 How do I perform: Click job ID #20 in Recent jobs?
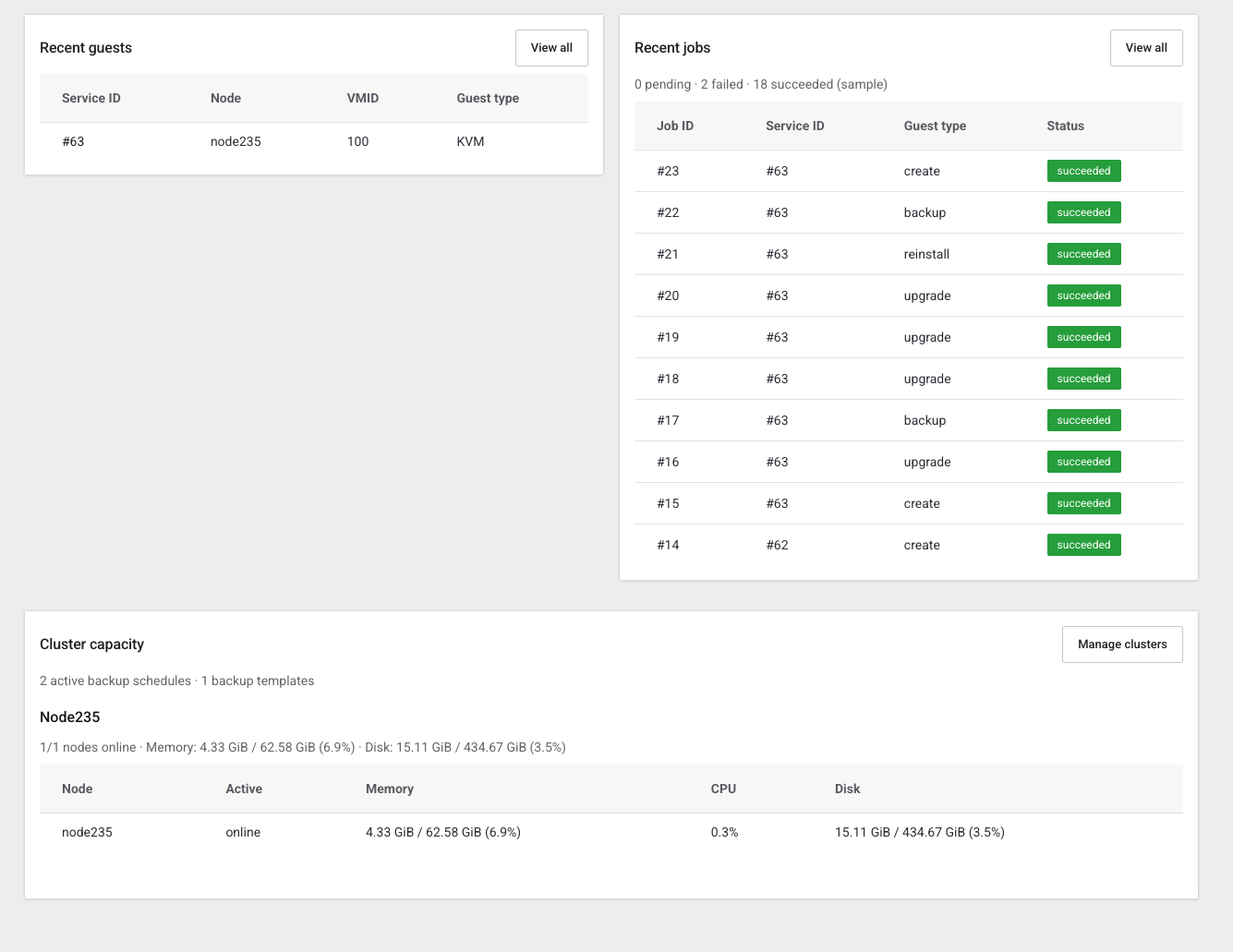[668, 295]
